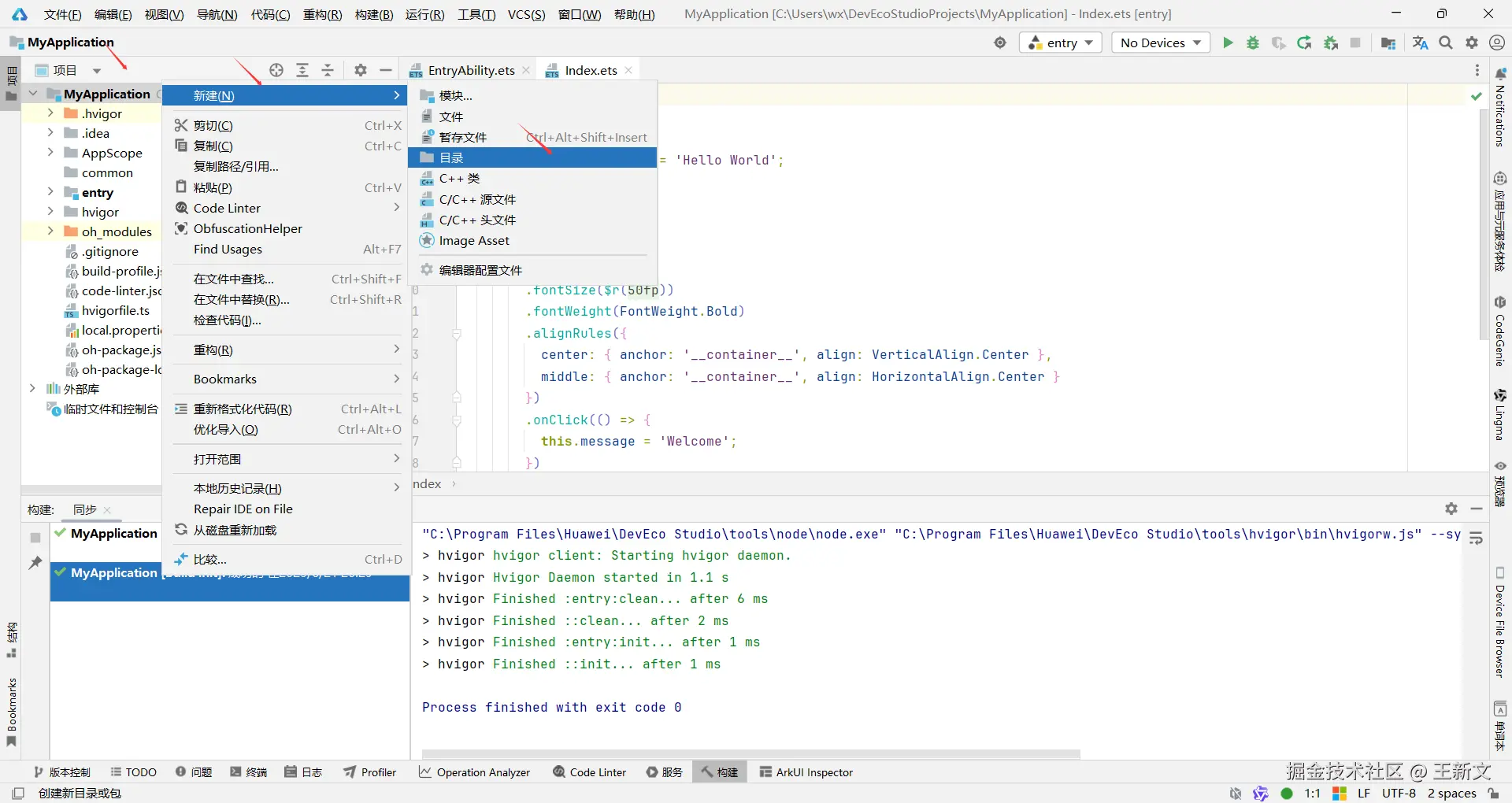Open the entry module dropdown
Image resolution: width=1512 pixels, height=803 pixels.
click(x=1061, y=43)
